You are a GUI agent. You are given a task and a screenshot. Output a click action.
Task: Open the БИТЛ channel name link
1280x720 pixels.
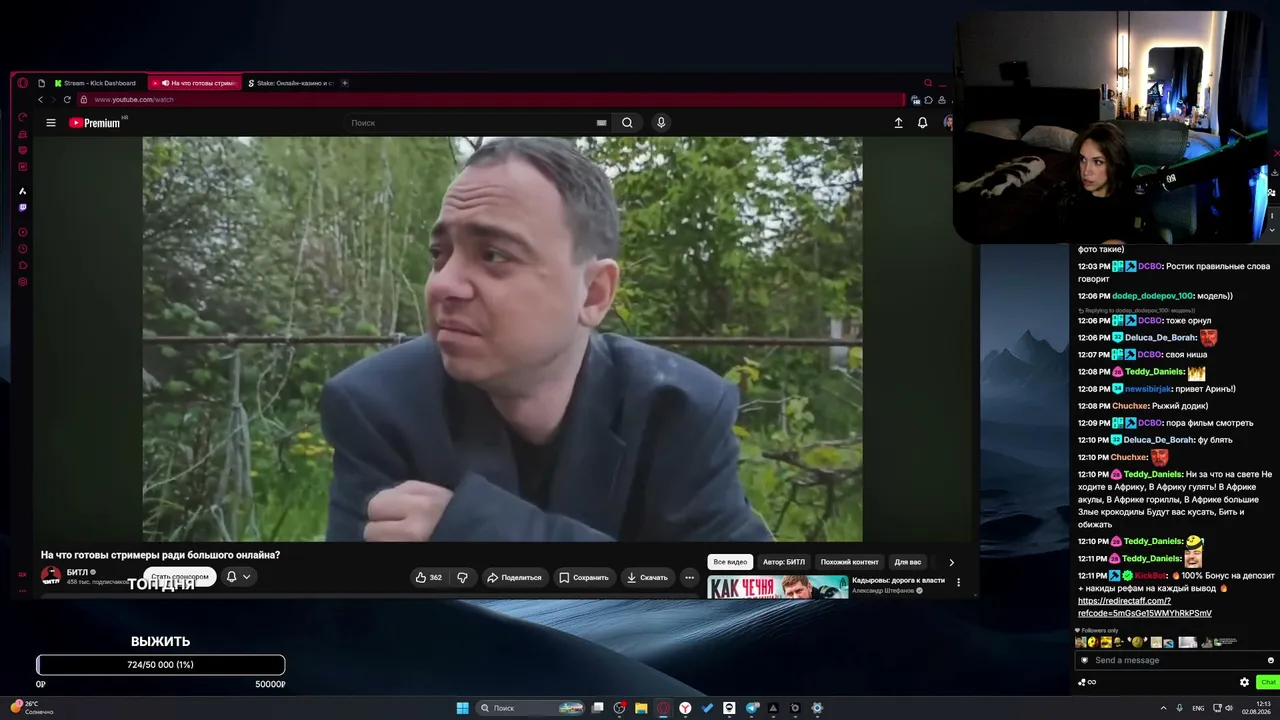coord(78,572)
